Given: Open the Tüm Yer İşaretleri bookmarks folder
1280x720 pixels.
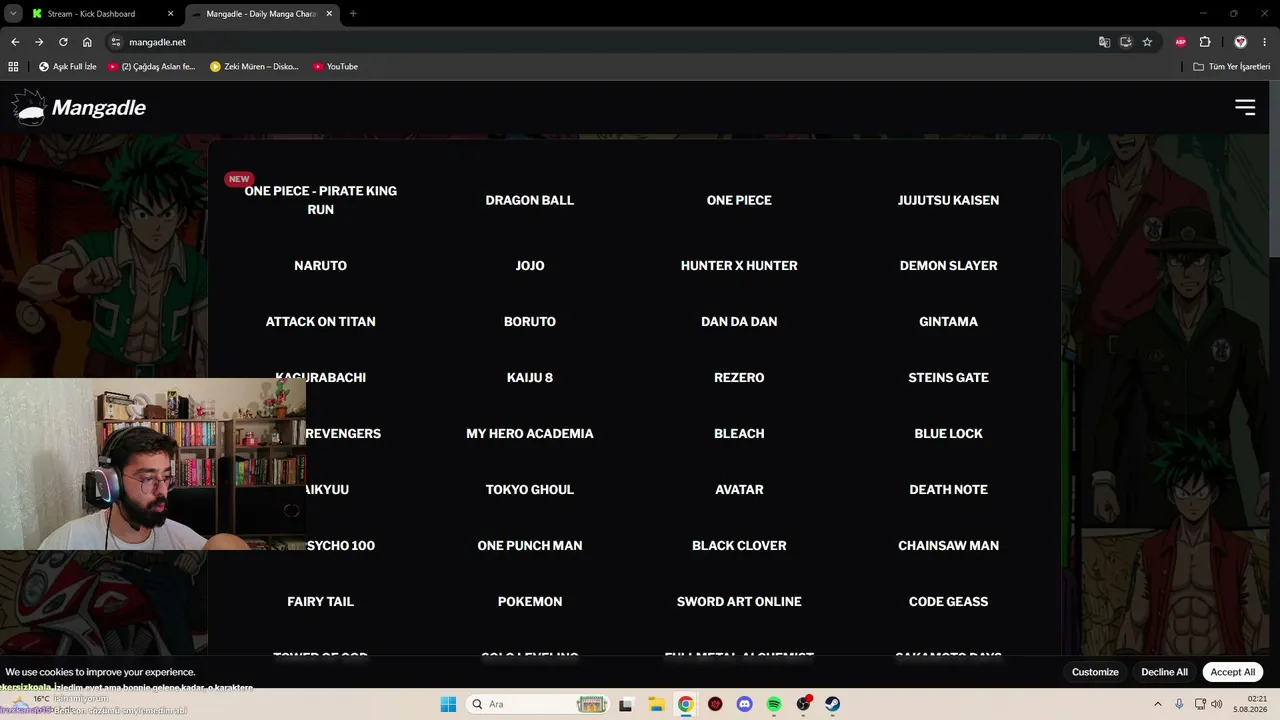Looking at the screenshot, I should pos(1231,67).
